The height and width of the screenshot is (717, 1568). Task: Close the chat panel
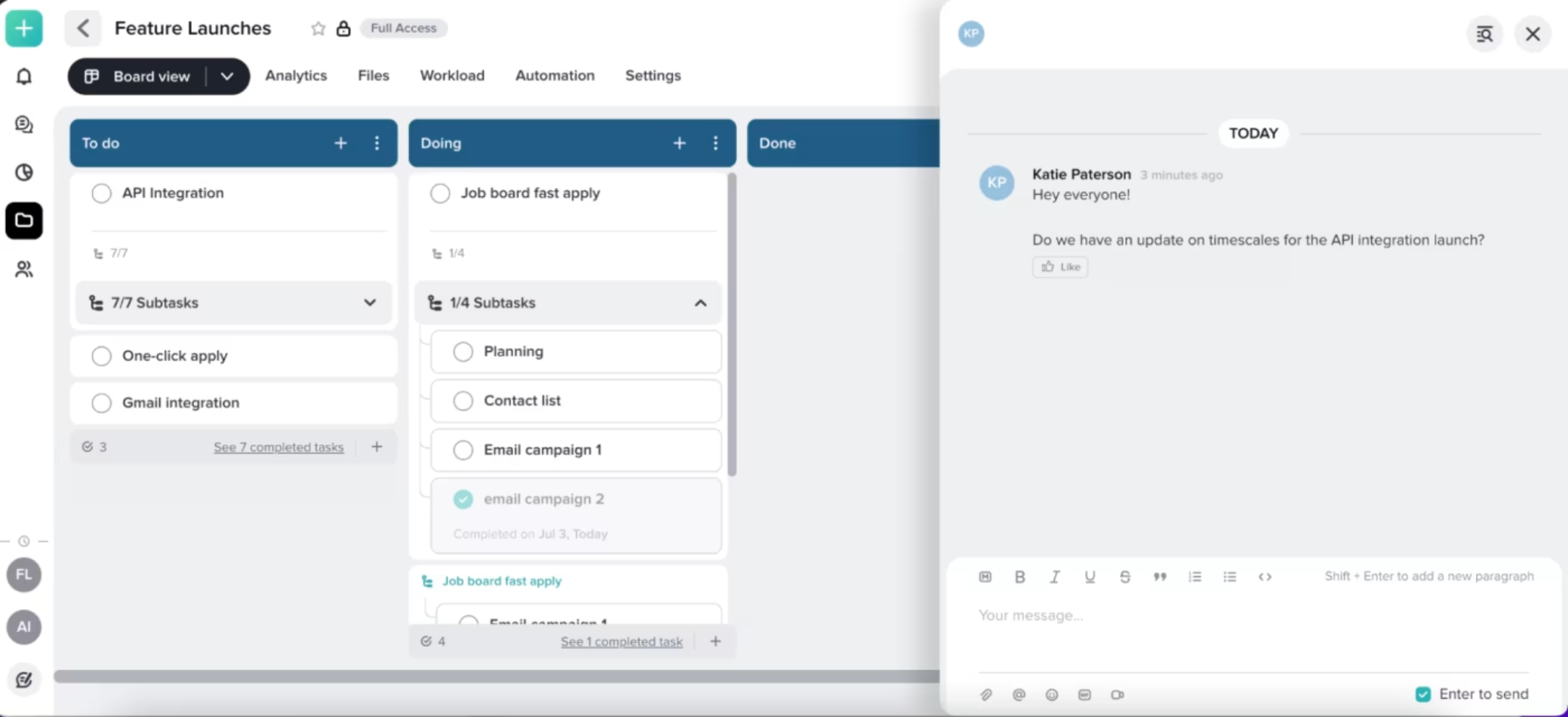1533,34
